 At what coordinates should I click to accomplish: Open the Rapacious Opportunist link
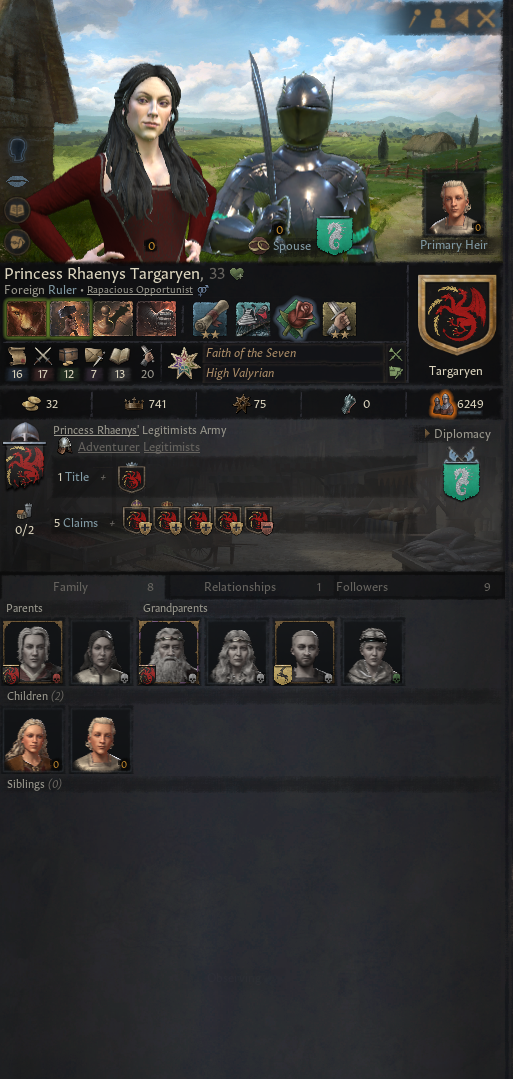[x=140, y=290]
